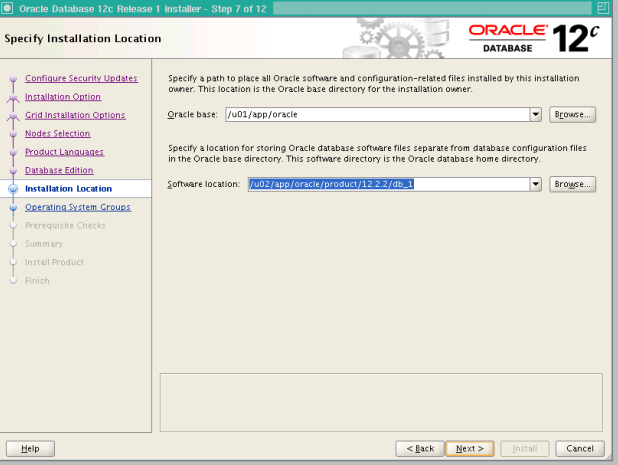Open the window menu icon in title bar

(x=7, y=8)
